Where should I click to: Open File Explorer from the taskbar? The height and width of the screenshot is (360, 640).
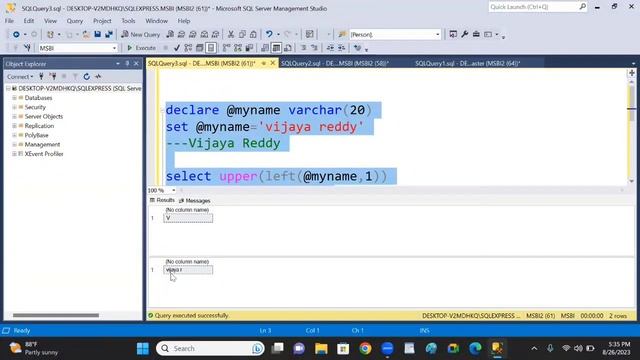point(321,348)
